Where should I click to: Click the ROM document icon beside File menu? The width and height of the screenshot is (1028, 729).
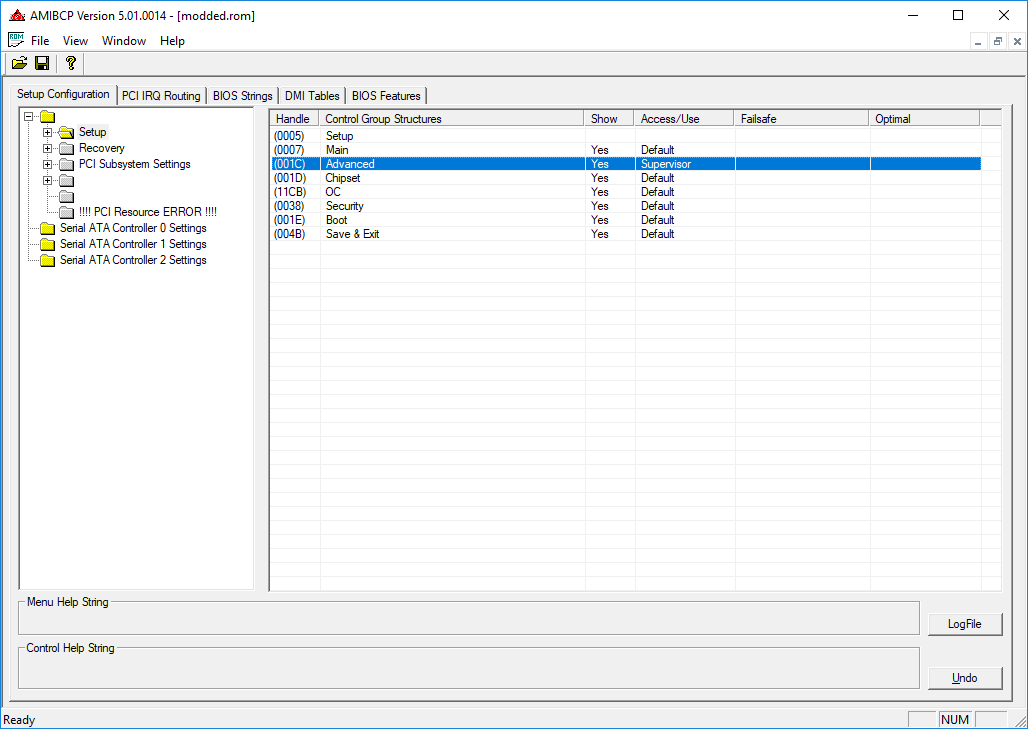click(16, 40)
